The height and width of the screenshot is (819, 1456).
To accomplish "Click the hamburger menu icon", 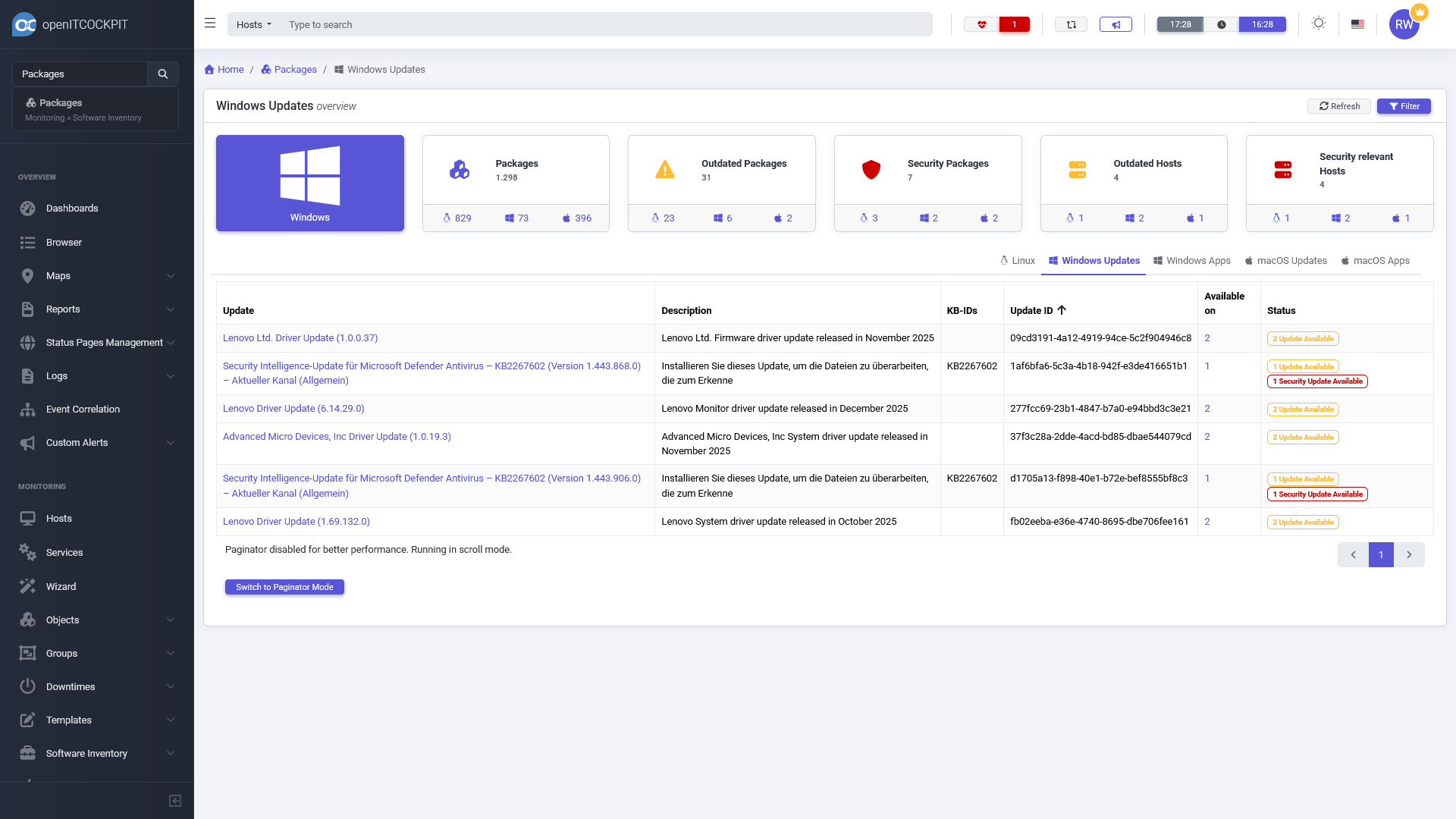I will pos(210,24).
